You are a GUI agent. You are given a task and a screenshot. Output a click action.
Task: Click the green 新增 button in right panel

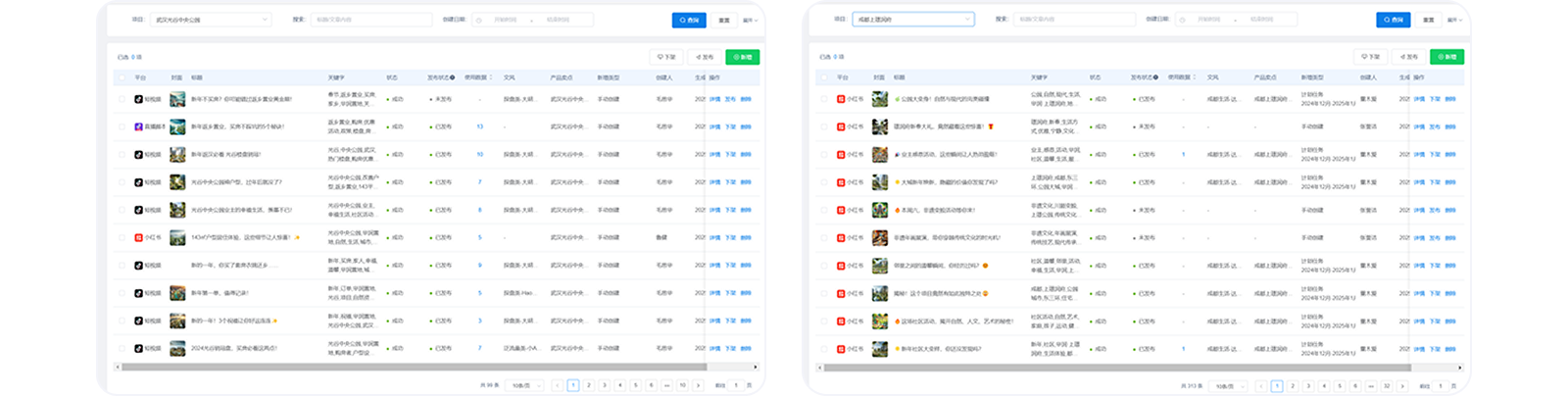(x=1446, y=57)
